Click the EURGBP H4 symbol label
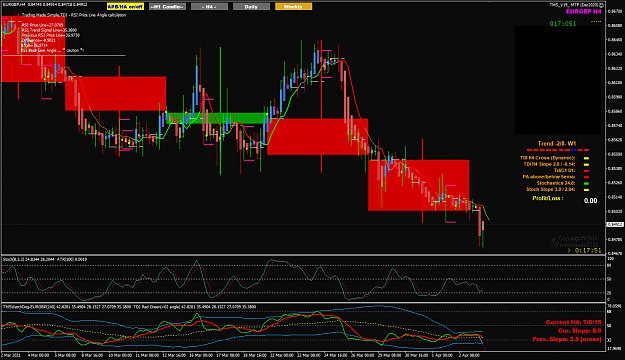Viewport: 625px width, 360px height. (x=584, y=12)
